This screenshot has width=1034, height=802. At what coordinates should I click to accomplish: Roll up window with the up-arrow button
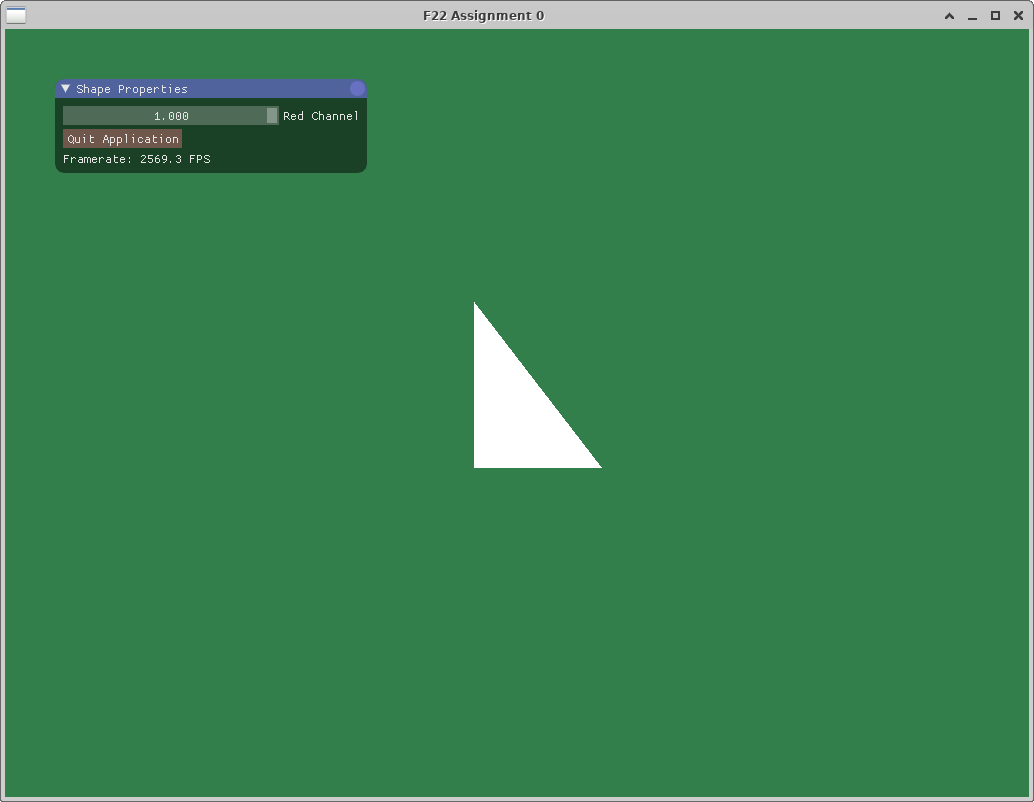(x=949, y=16)
